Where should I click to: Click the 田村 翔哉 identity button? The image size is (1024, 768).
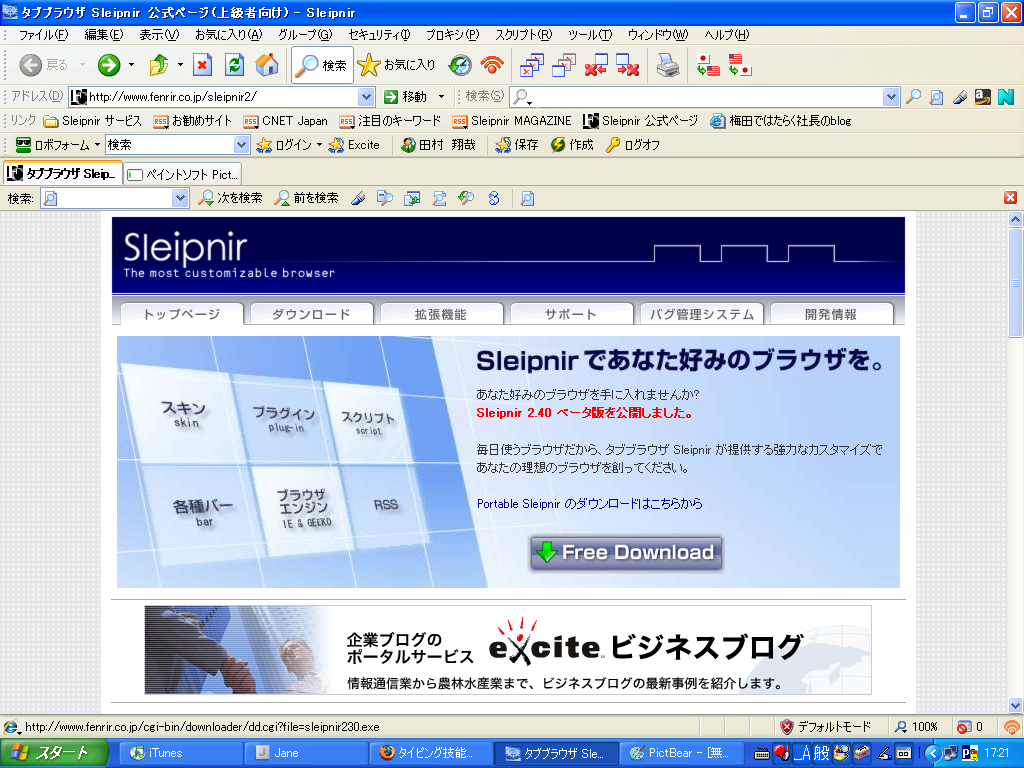click(x=439, y=145)
